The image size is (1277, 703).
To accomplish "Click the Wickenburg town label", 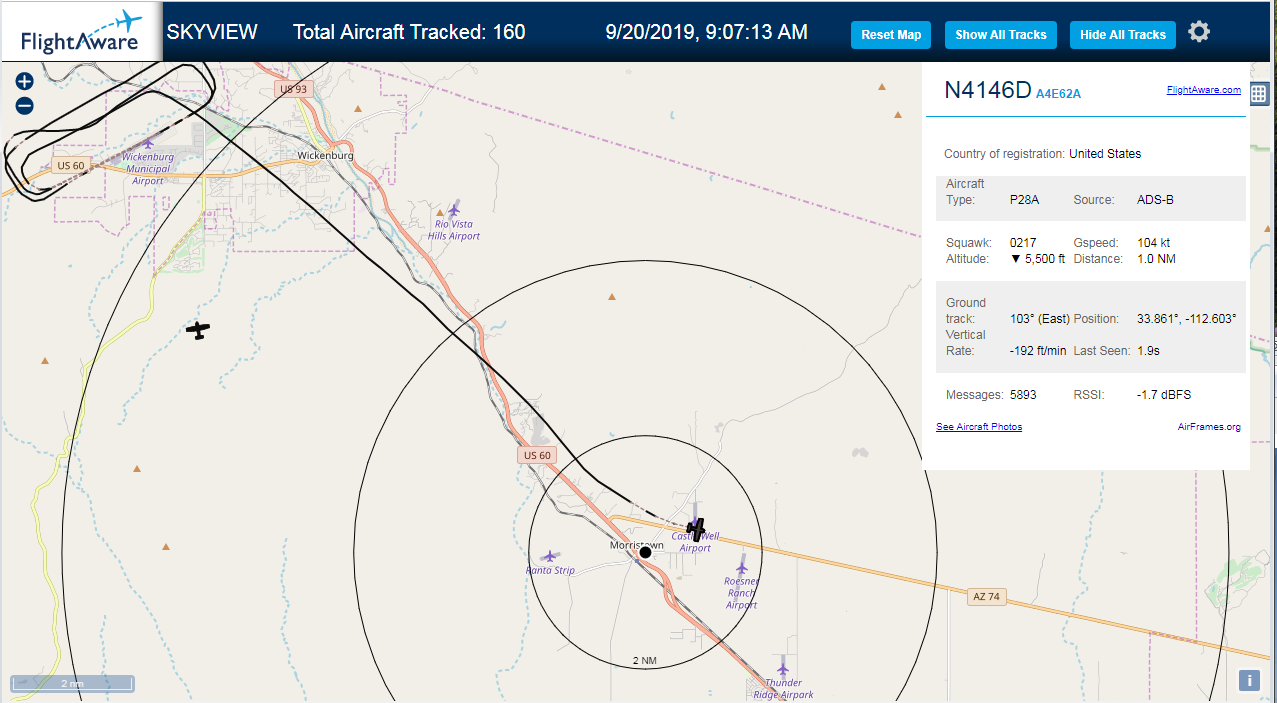I will [326, 156].
